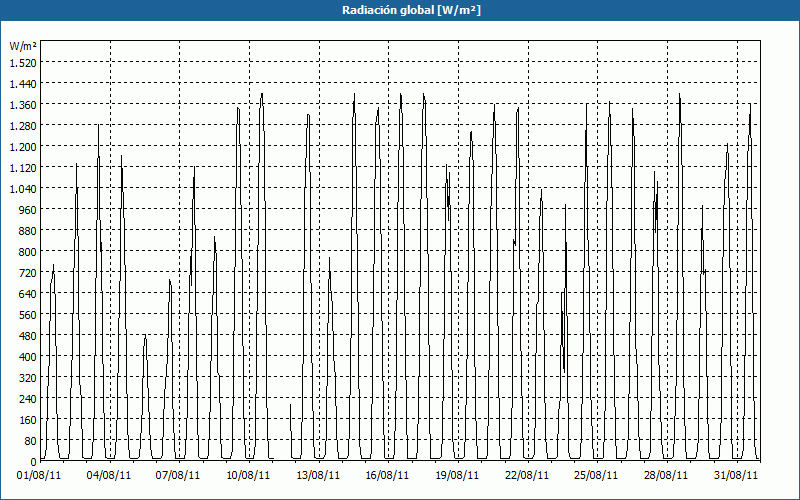The height and width of the screenshot is (500, 800).
Task: Click the 28/08/11 date label
Action: pyautogui.click(x=666, y=476)
